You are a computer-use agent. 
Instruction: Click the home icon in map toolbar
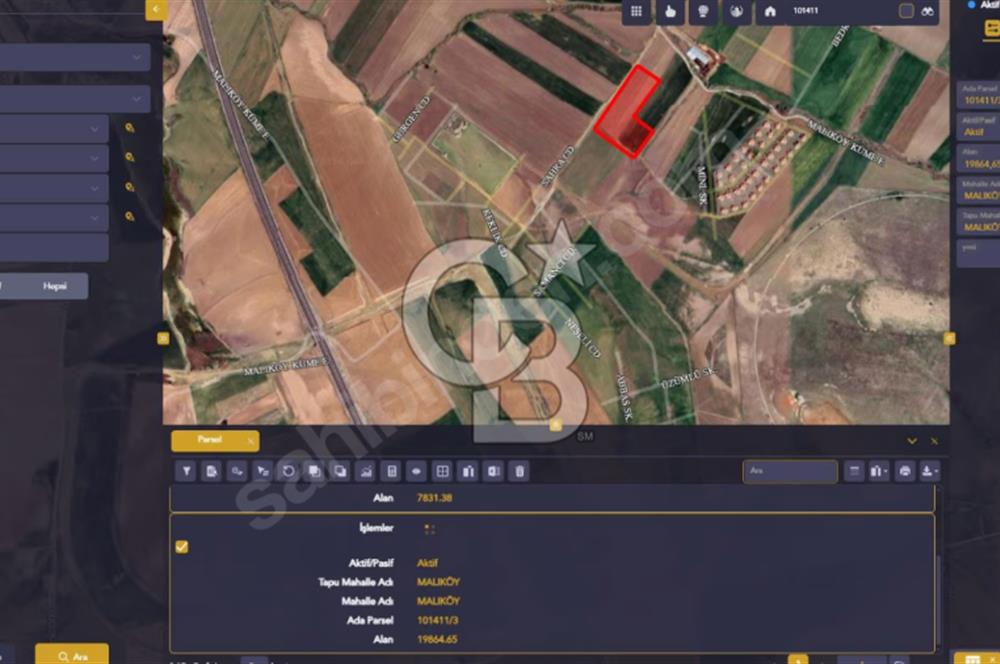[x=770, y=11]
